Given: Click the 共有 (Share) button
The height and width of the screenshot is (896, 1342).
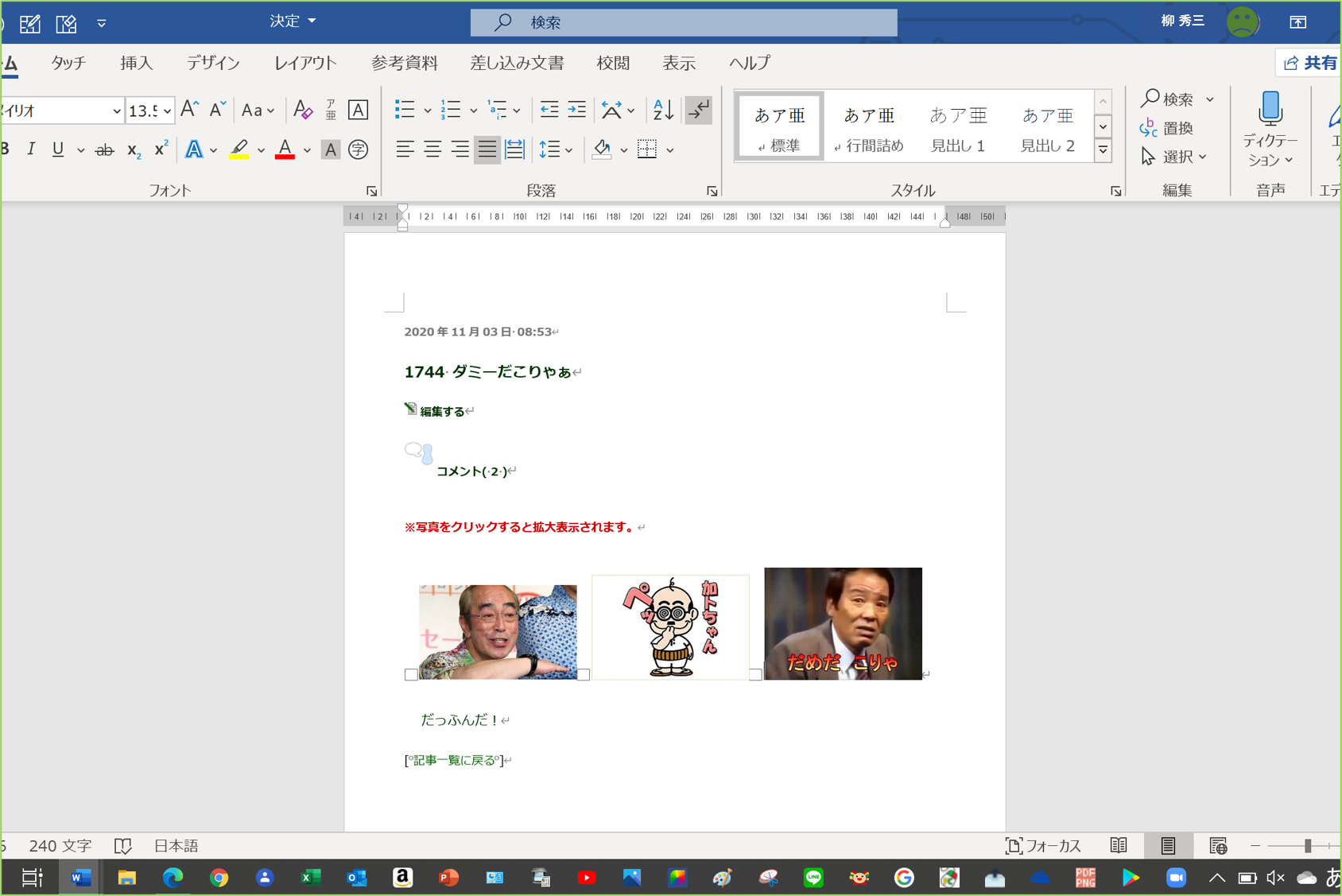Looking at the screenshot, I should coord(1309,63).
